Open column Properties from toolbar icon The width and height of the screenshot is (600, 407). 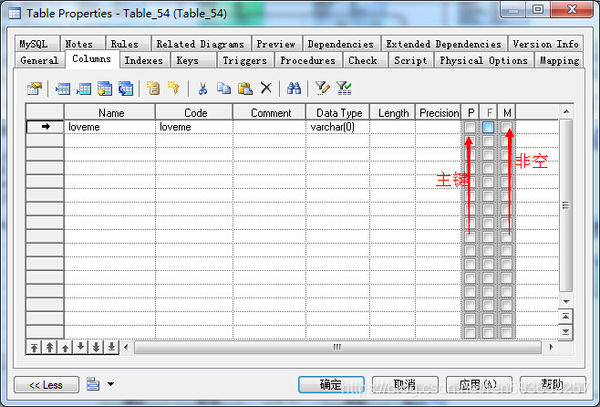34,89
